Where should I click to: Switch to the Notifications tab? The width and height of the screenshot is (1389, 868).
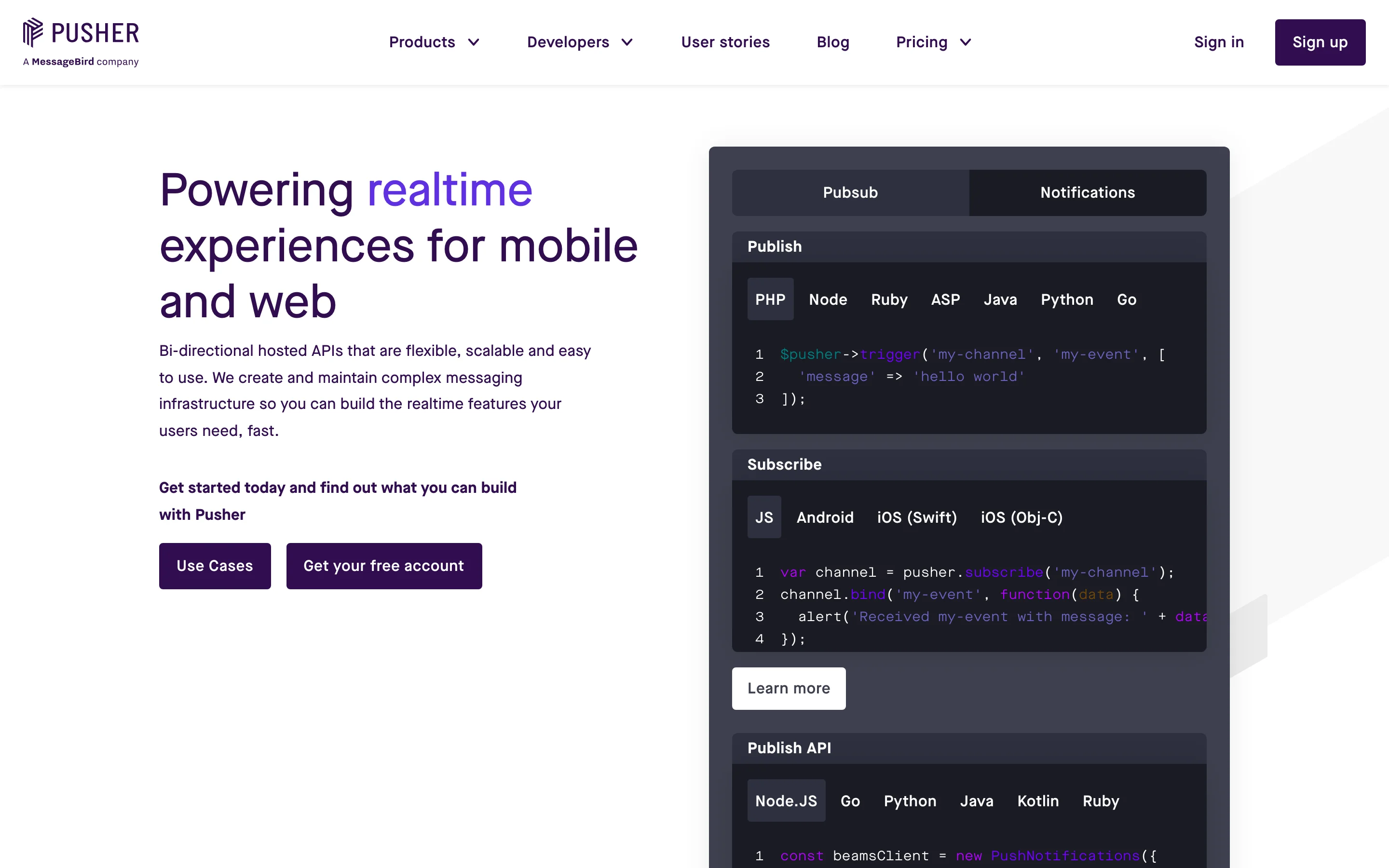pos(1087,193)
